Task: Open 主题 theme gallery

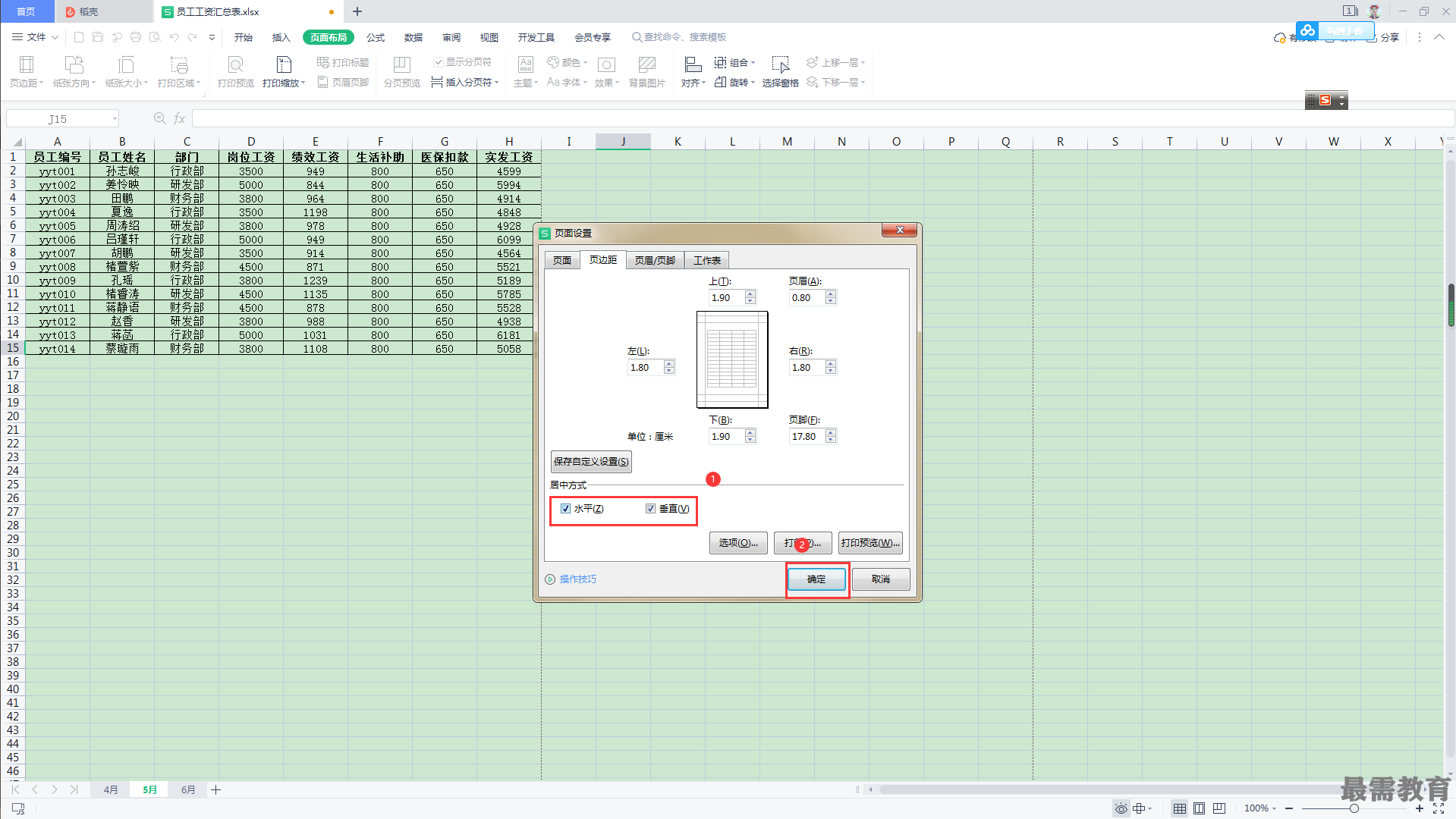Action: click(x=525, y=72)
